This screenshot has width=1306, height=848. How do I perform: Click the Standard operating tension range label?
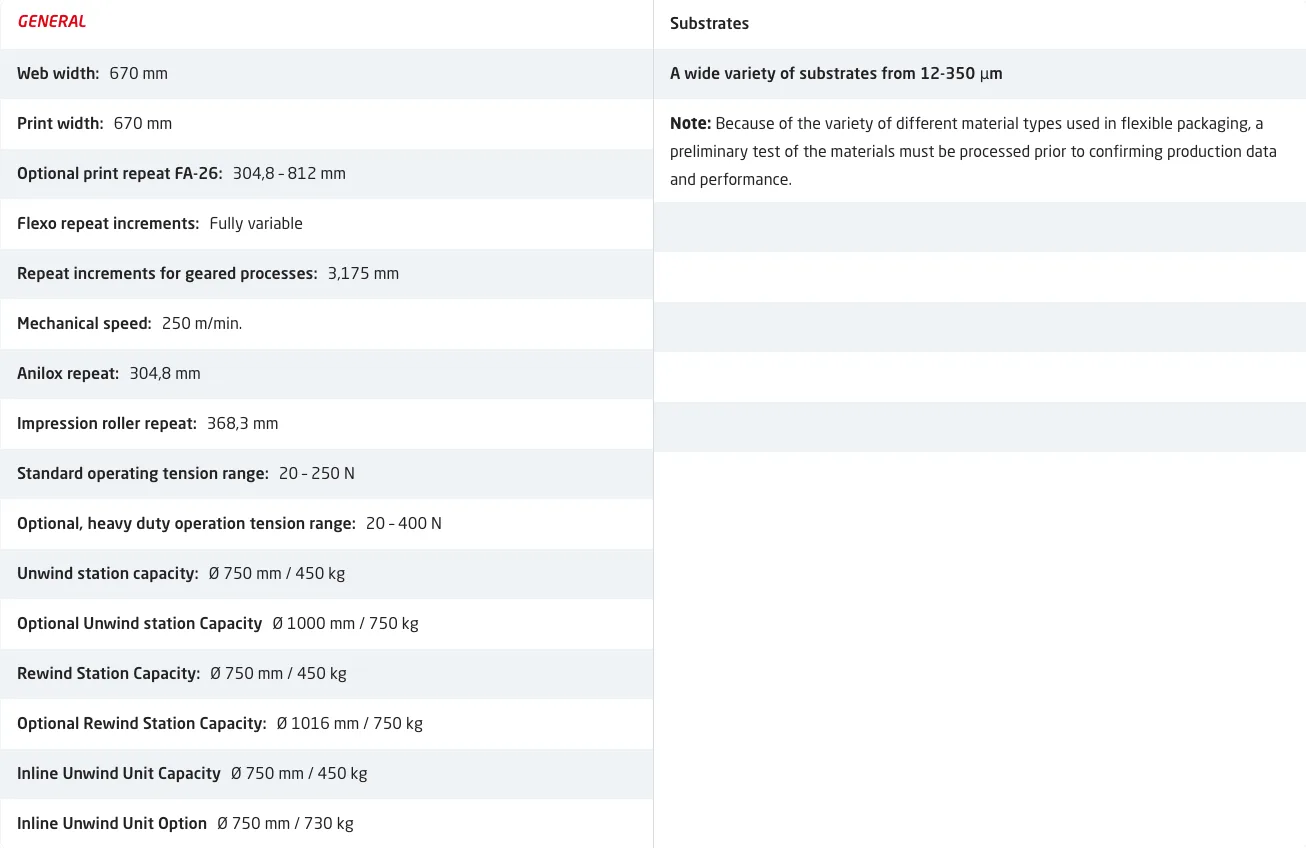coord(142,474)
